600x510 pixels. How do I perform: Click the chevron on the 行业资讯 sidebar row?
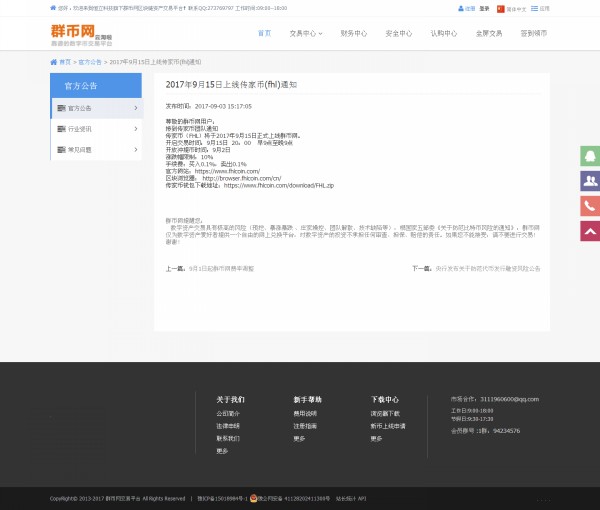136,129
